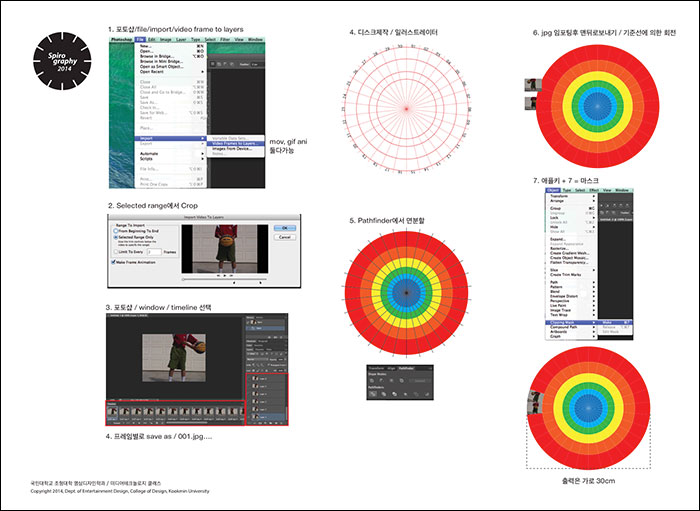Screen dimensions: 700x511
Task: Open the Object menu in Illustrator
Action: click(553, 189)
